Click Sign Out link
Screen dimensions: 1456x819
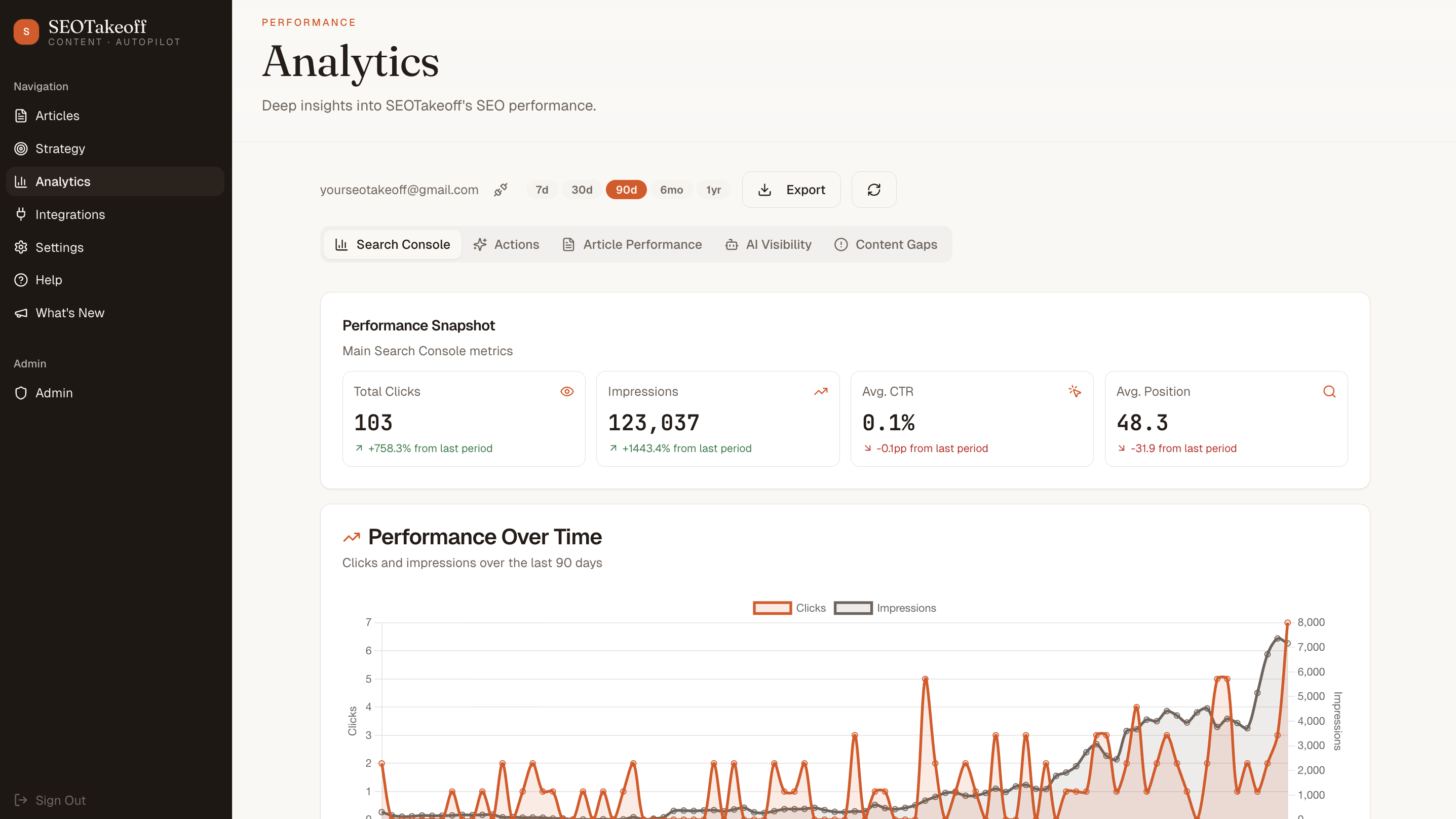click(x=60, y=800)
